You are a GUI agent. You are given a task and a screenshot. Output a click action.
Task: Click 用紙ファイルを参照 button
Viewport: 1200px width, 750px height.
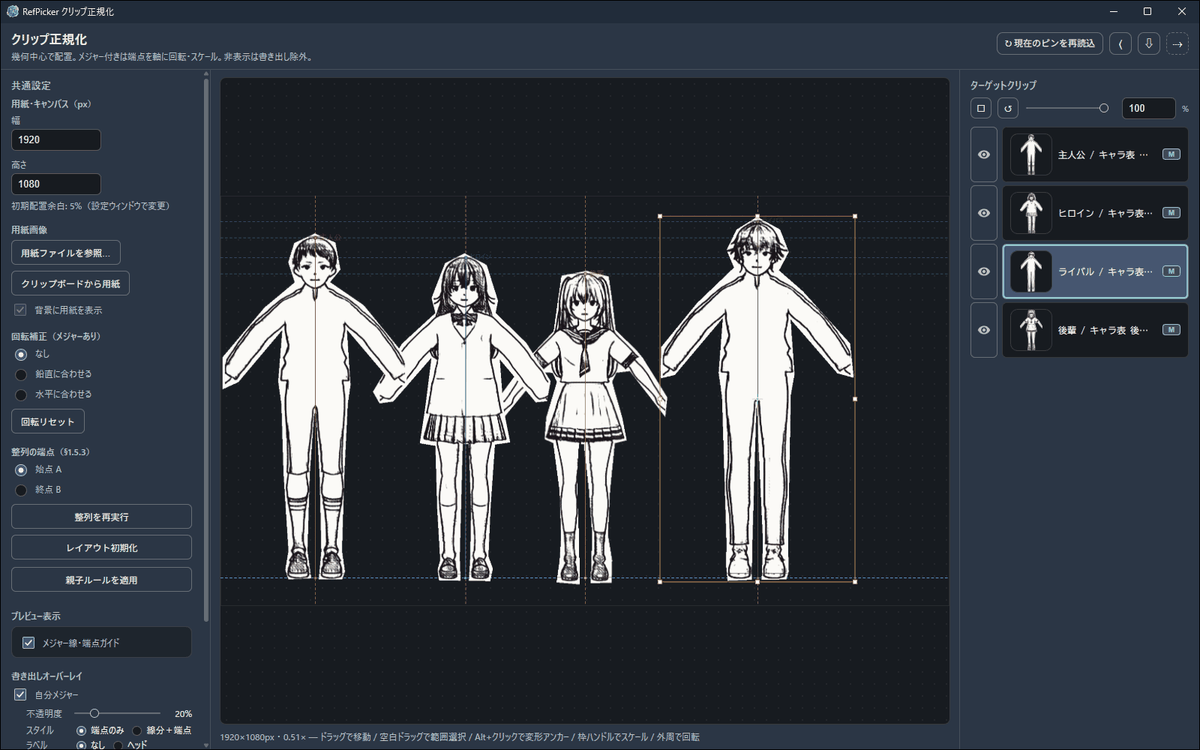66,251
